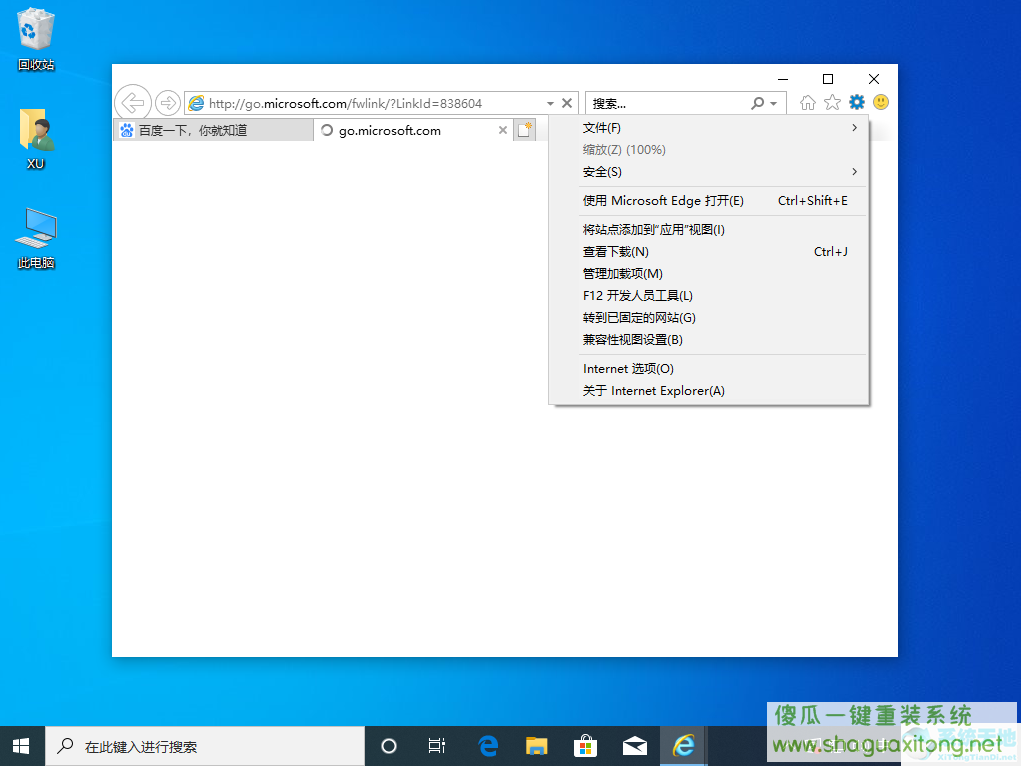Click the 缩放(Z) (100%) menu item

(x=709, y=150)
